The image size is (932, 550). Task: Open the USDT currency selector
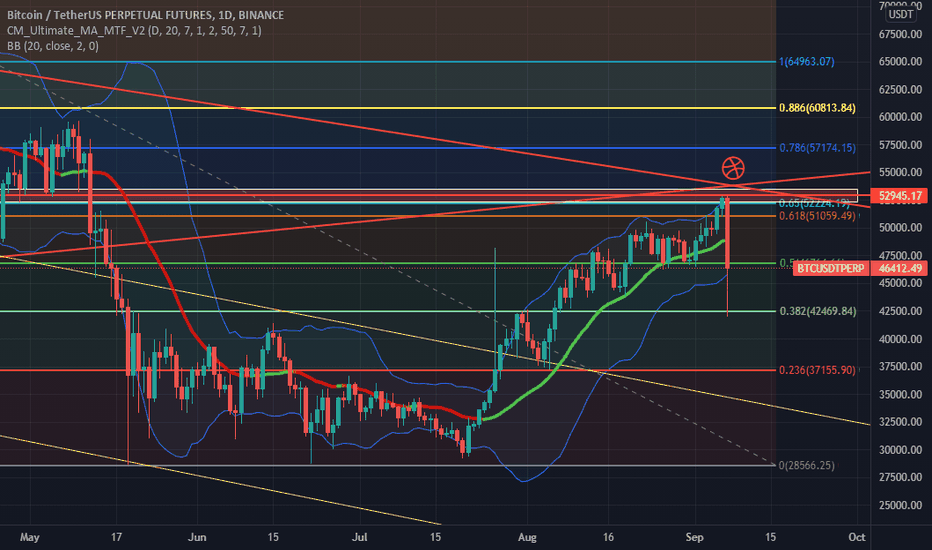[901, 14]
